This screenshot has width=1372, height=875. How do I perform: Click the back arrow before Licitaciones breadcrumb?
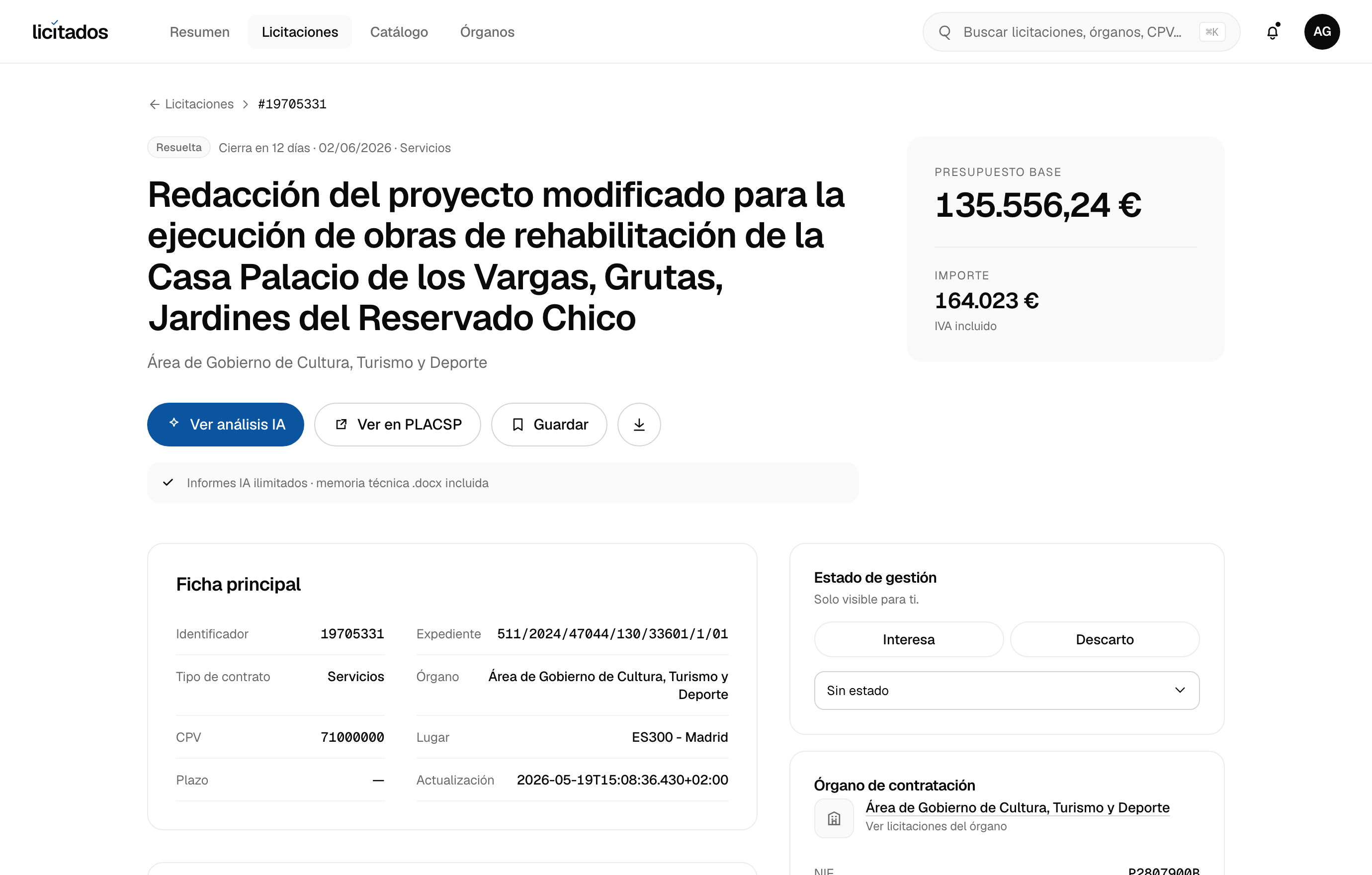[x=155, y=104]
